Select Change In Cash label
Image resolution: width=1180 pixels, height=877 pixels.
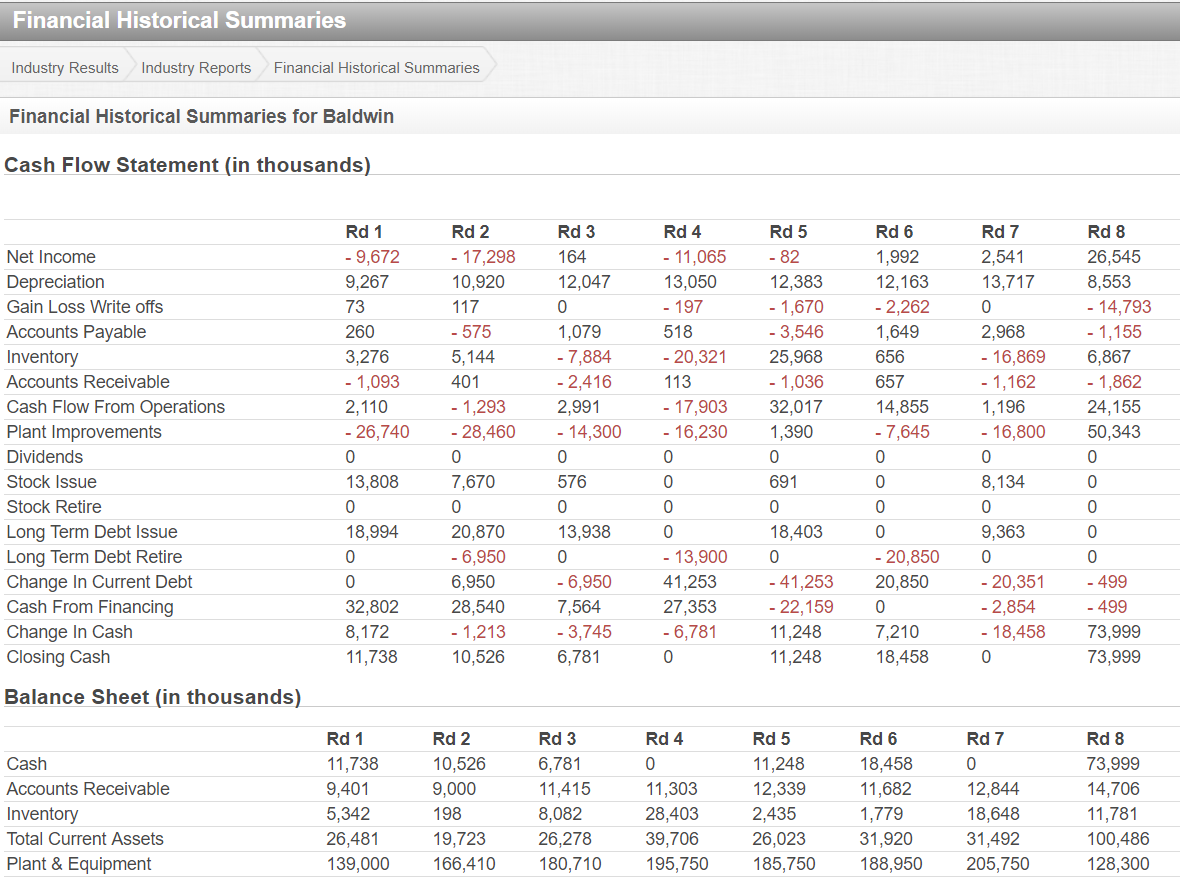click(70, 632)
